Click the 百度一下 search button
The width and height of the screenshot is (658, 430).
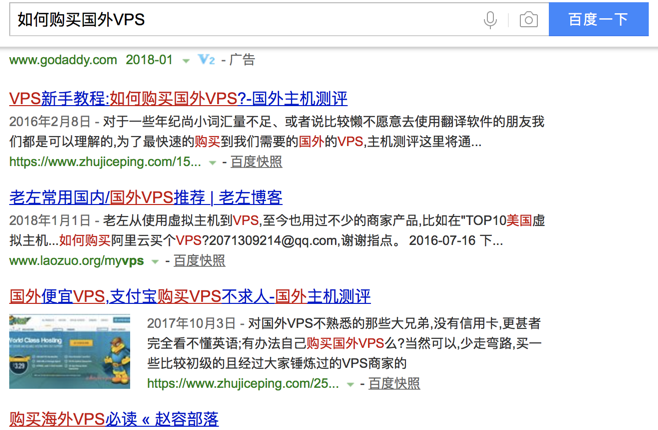pos(598,19)
